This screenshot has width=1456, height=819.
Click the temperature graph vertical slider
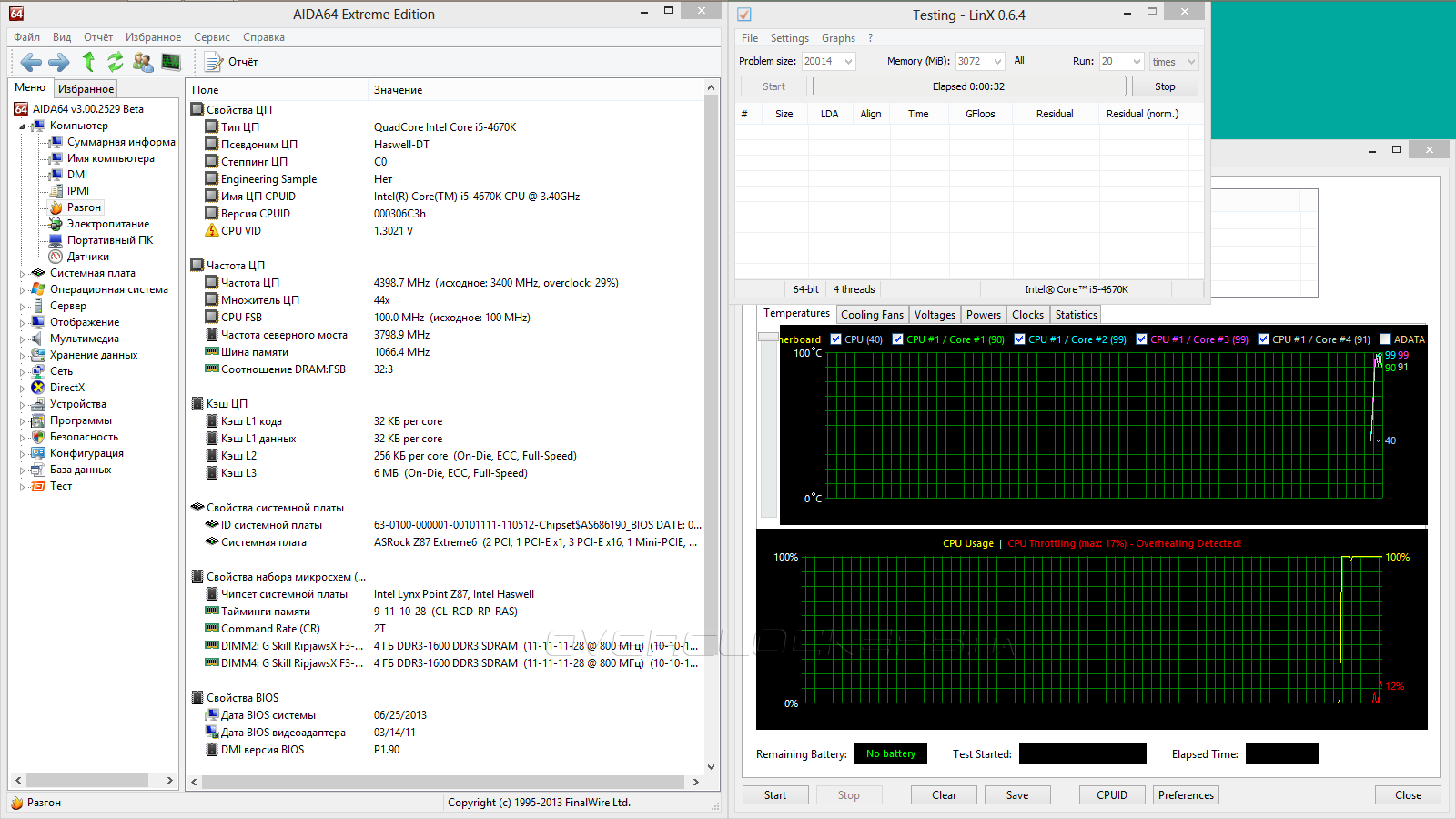point(768,337)
